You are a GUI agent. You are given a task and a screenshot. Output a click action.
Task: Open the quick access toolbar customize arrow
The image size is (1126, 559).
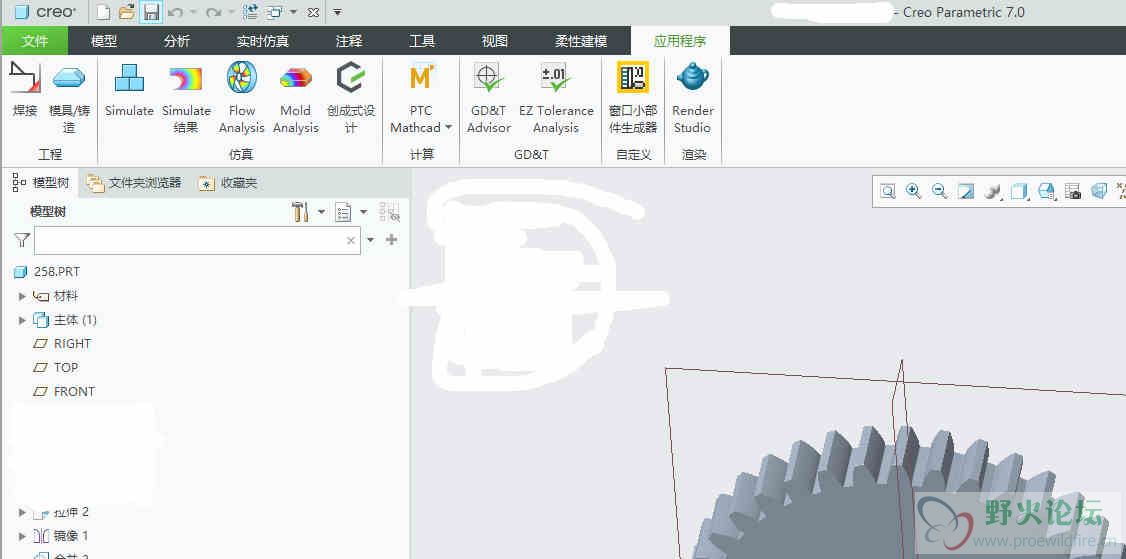(x=338, y=12)
